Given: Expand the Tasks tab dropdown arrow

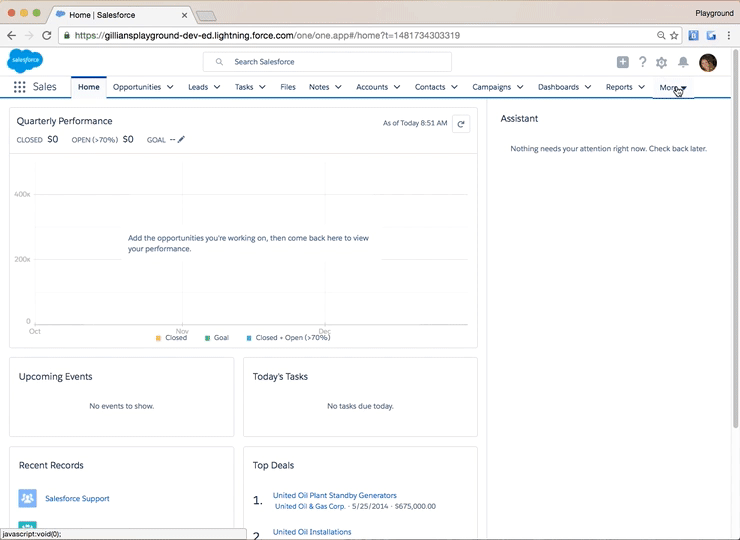Looking at the screenshot, I should click(262, 87).
